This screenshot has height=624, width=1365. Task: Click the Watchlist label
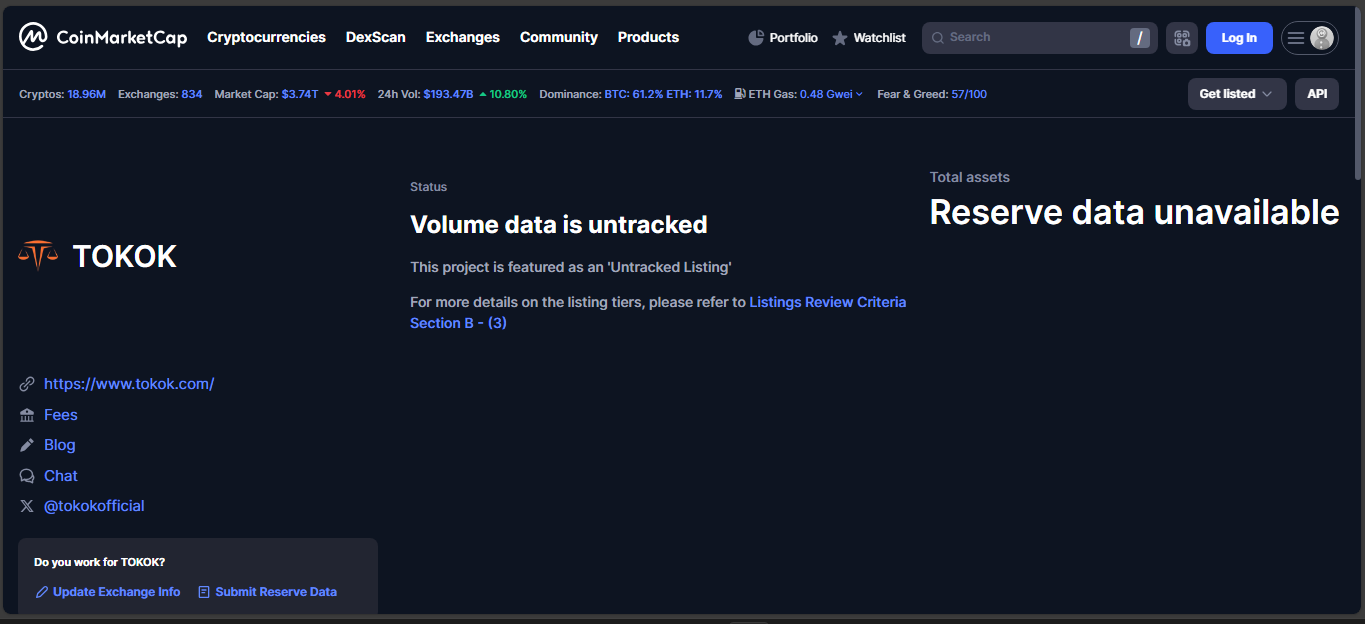pos(880,38)
